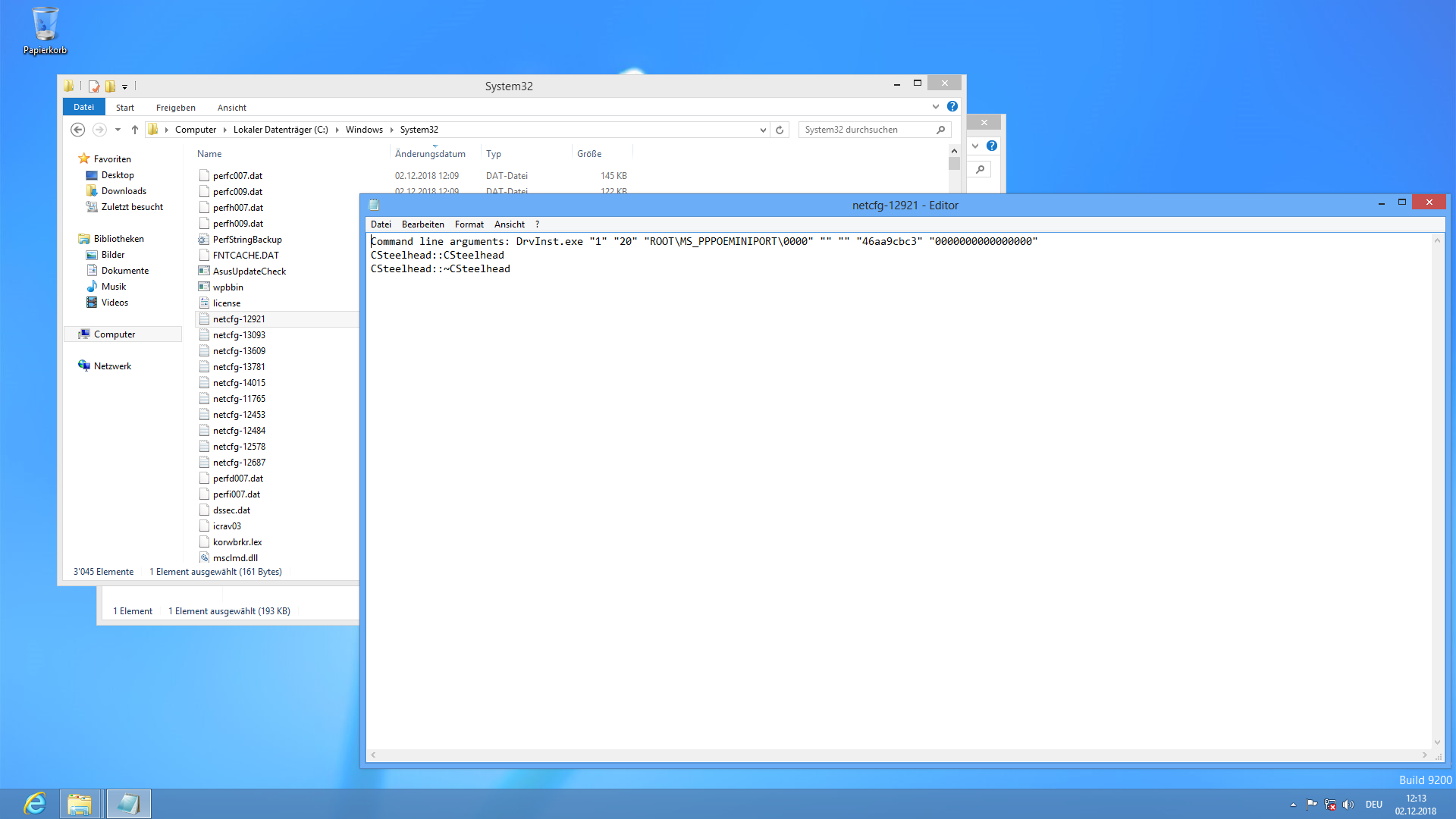Expand the address bar history dropdown

(763, 130)
